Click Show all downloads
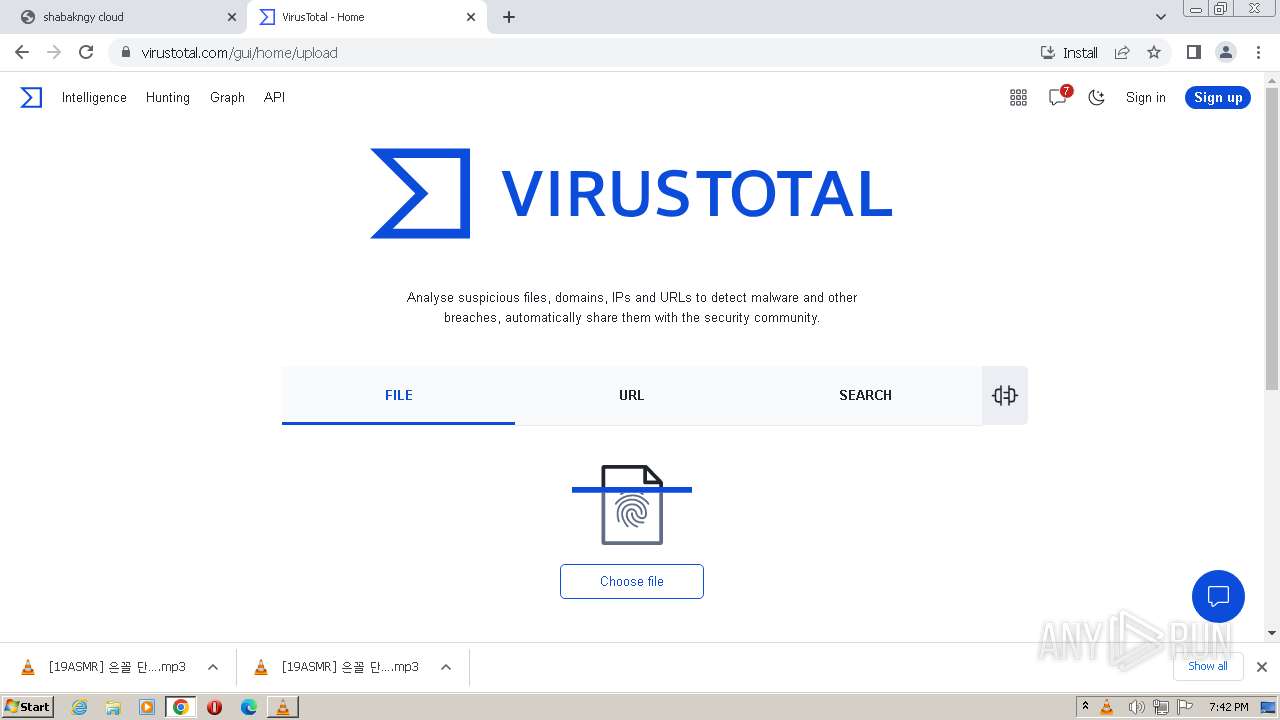This screenshot has width=1280, height=720. [x=1208, y=666]
